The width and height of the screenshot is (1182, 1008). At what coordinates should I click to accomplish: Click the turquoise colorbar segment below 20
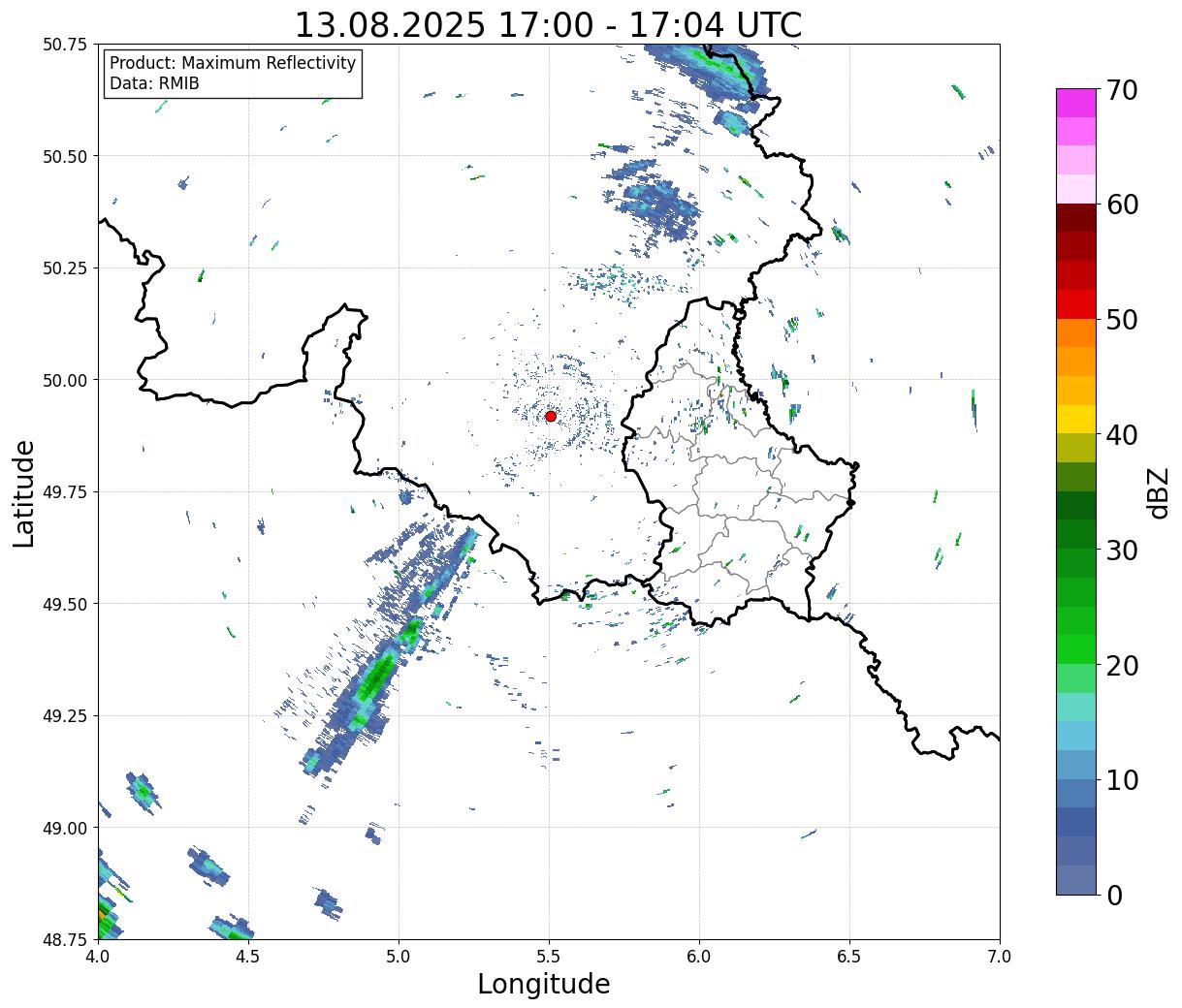1076,708
